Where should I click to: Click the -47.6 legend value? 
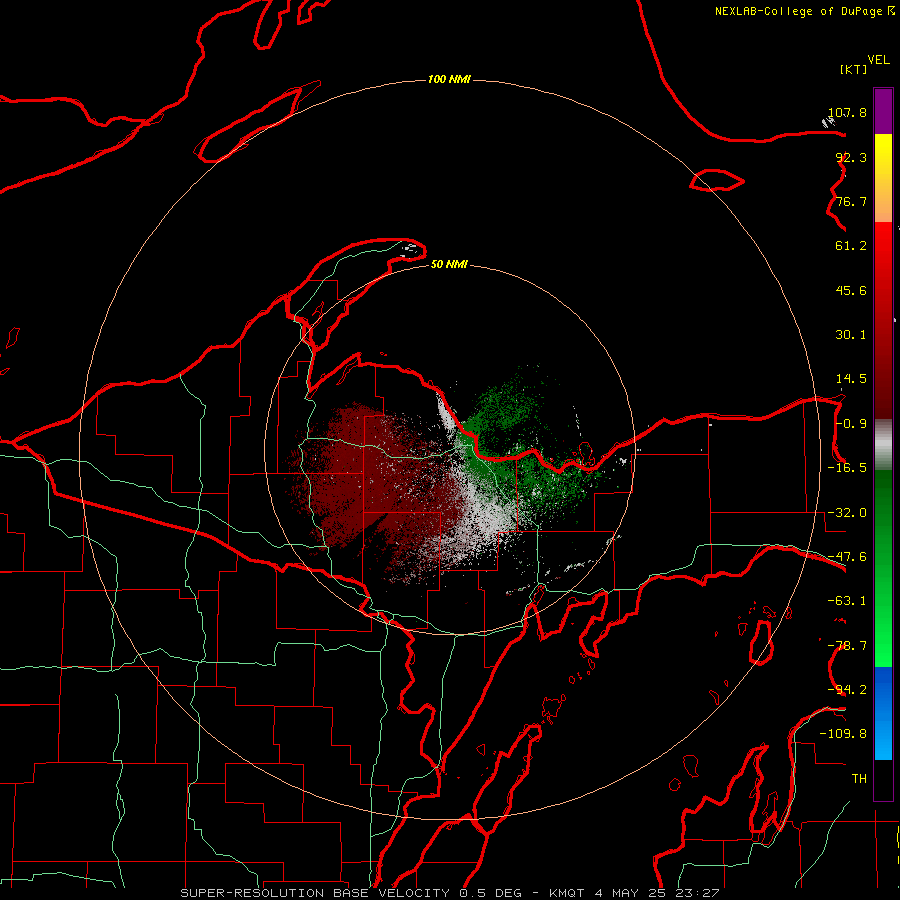click(847, 557)
